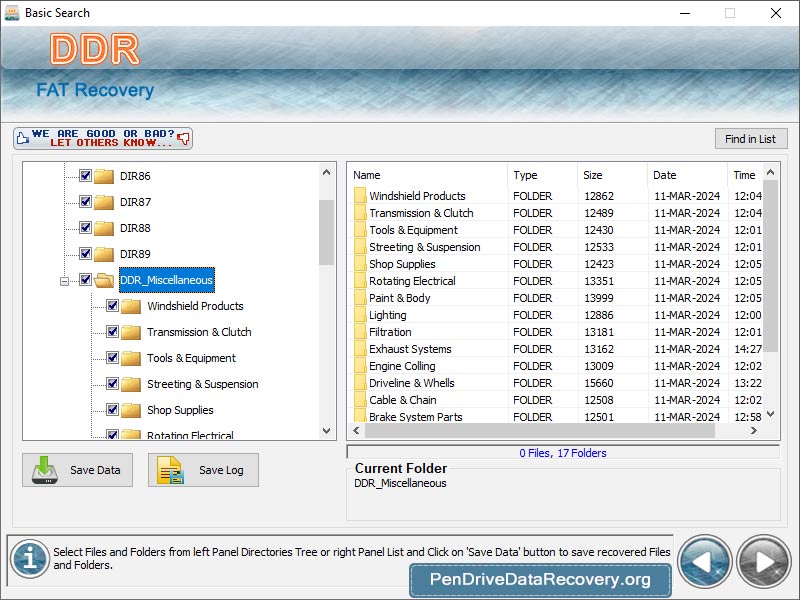The height and width of the screenshot is (600, 800).
Task: Click the back navigation arrow button
Action: pyautogui.click(x=705, y=562)
